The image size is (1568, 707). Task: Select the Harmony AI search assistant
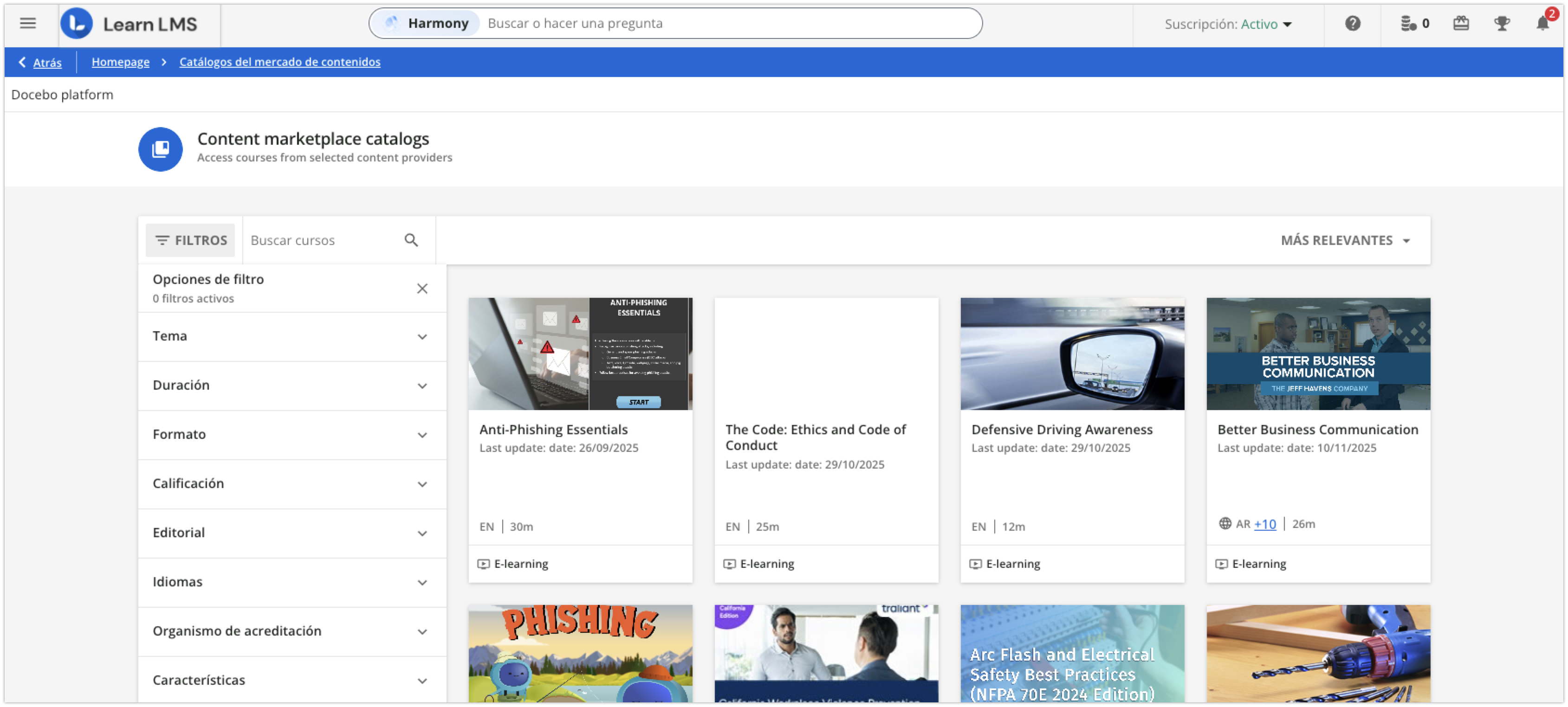tap(426, 23)
